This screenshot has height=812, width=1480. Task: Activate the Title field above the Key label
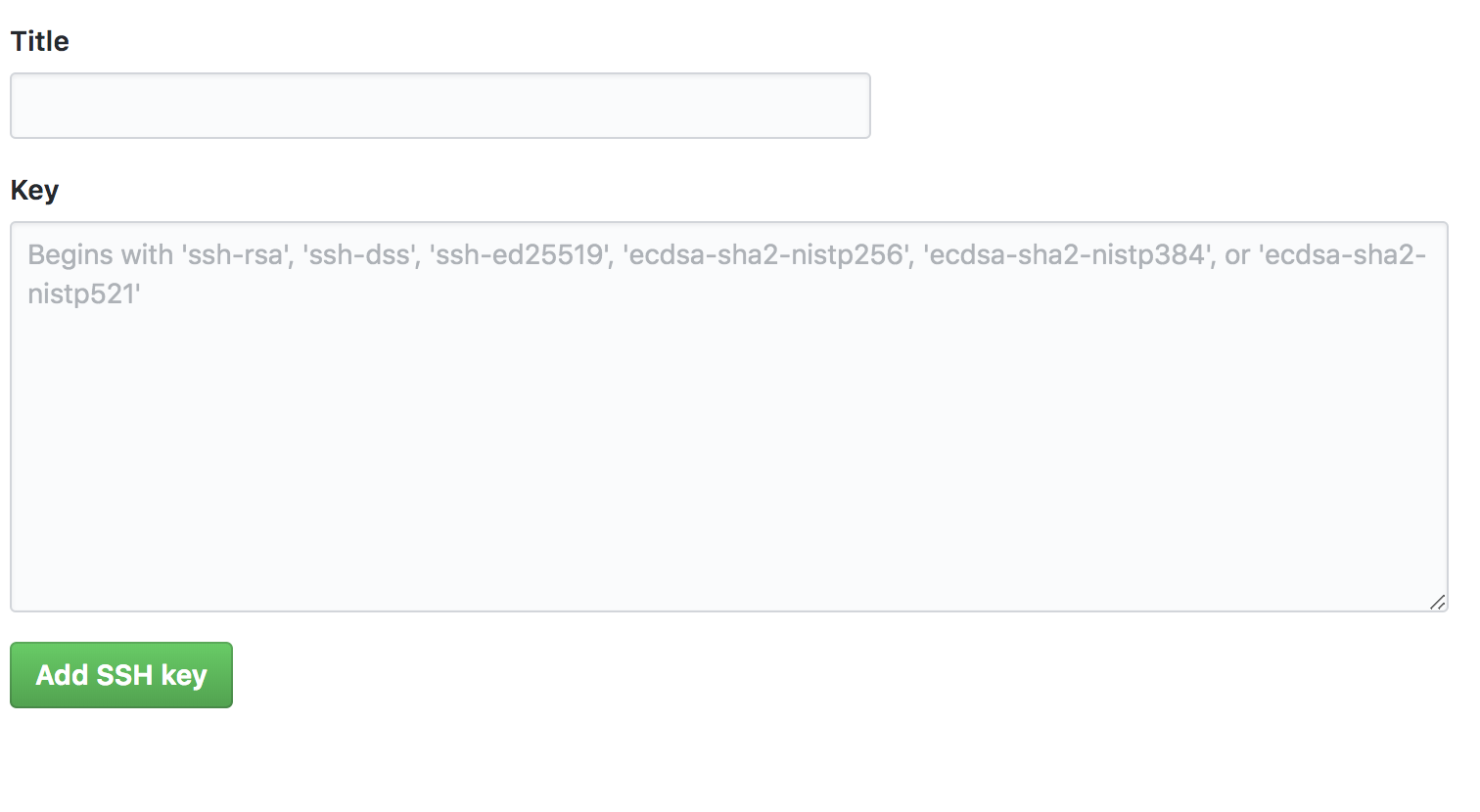[x=440, y=106]
